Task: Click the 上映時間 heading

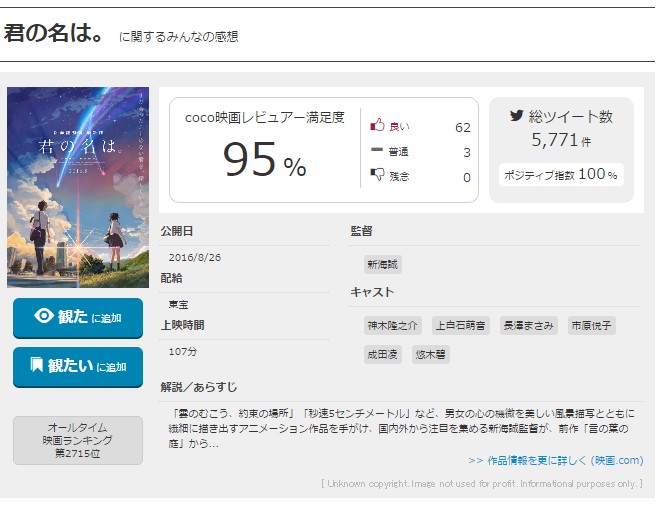Action: click(182, 325)
